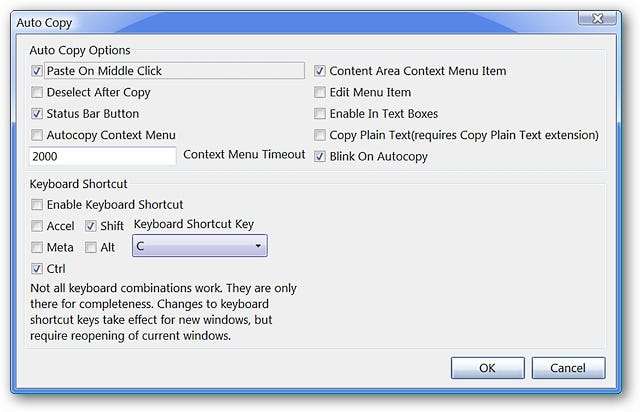Enable Edit Menu Item checkbox
The image size is (640, 412).
coord(321,93)
